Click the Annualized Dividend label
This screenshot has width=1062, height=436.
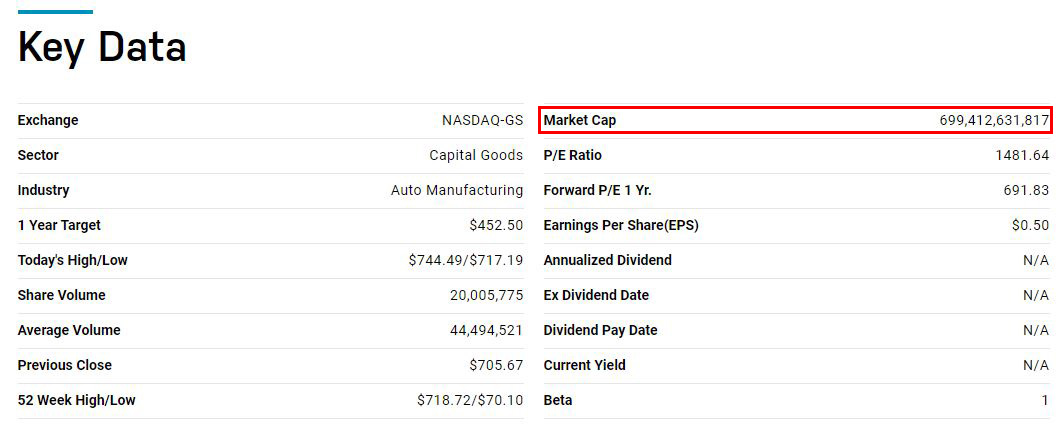pos(607,260)
